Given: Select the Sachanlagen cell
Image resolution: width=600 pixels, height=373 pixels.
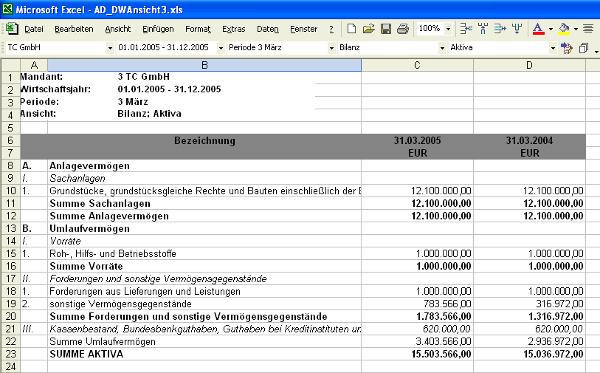Looking at the screenshot, I should 205,178.
